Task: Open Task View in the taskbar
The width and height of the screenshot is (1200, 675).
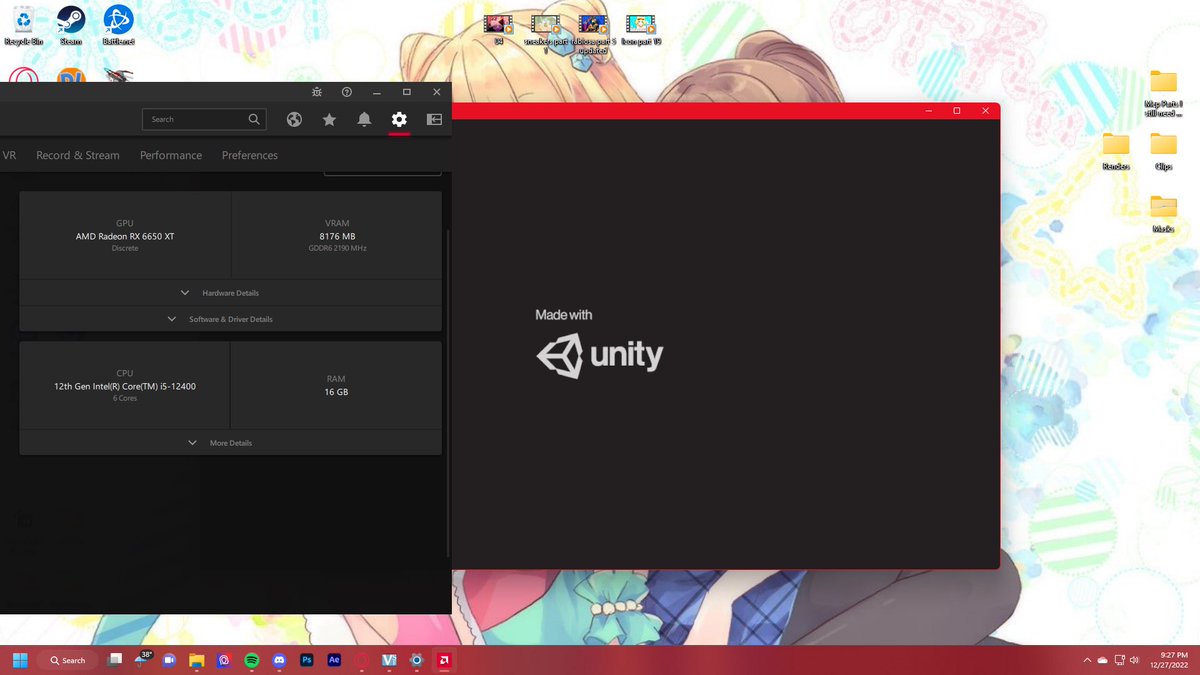Action: tap(116, 660)
